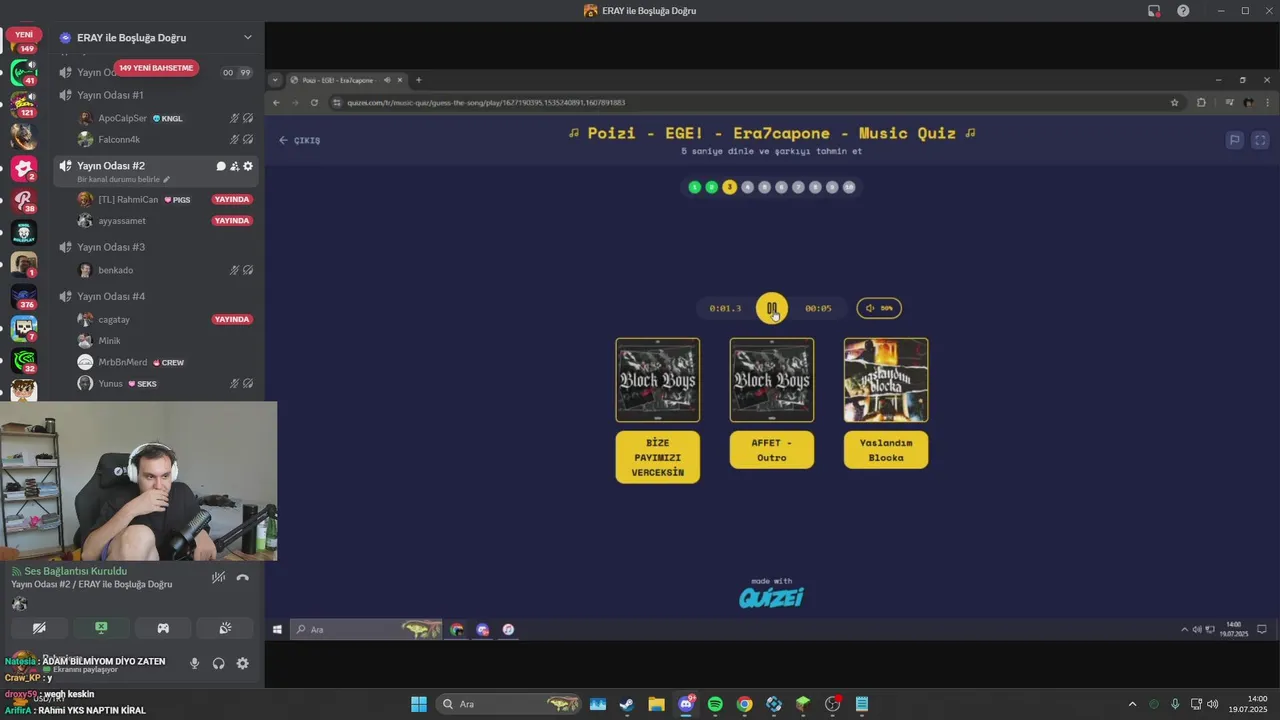The image size is (1280, 720).
Task: Bookmark page with star icon in shared browser
Action: coord(1174,102)
